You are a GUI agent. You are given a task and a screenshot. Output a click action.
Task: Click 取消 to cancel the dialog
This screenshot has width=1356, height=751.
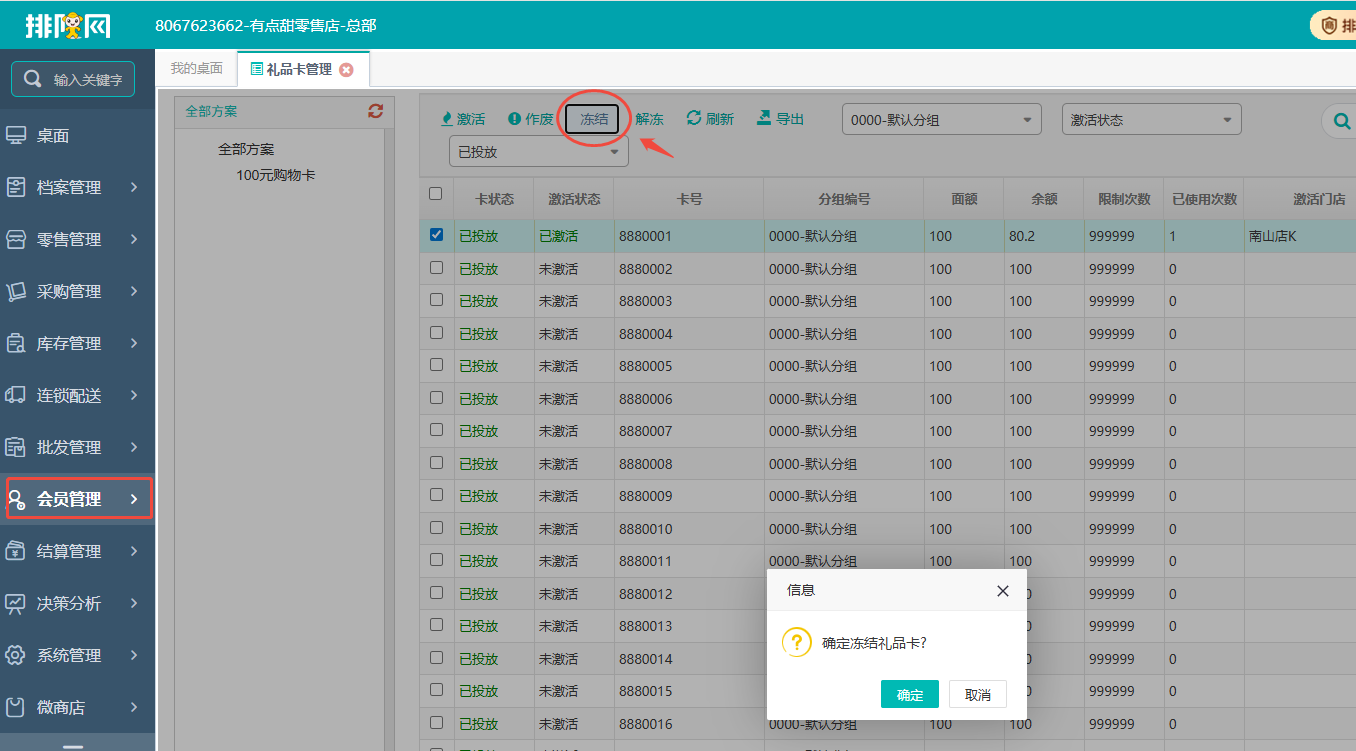point(977,695)
